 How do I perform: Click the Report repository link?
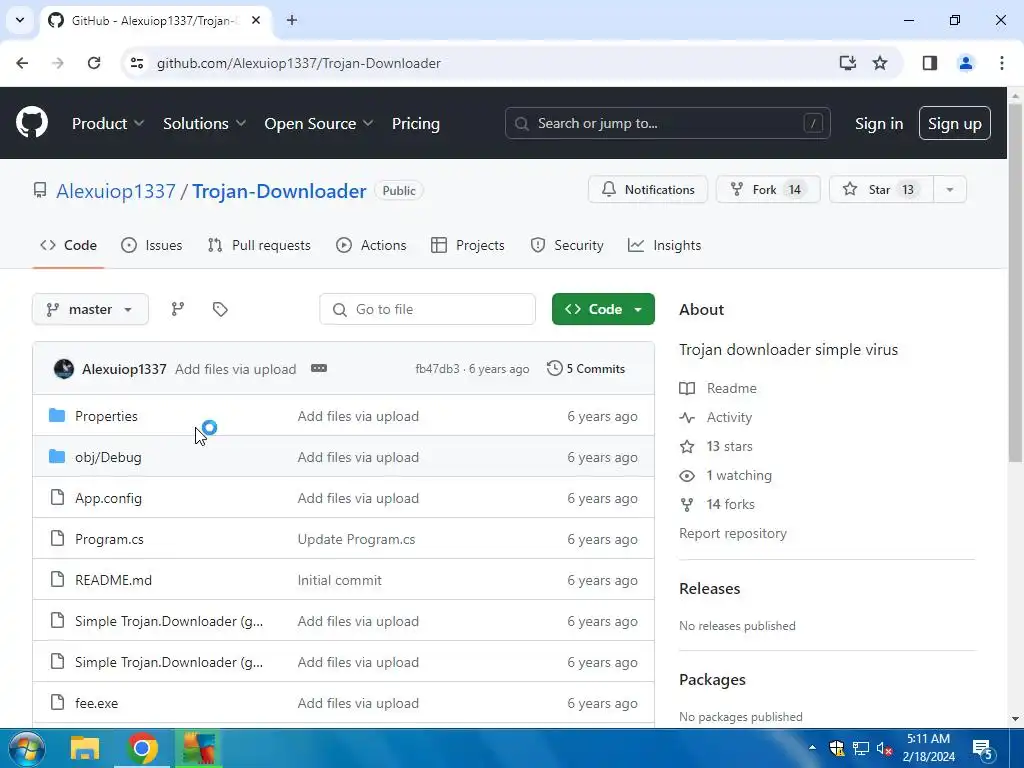point(733,533)
